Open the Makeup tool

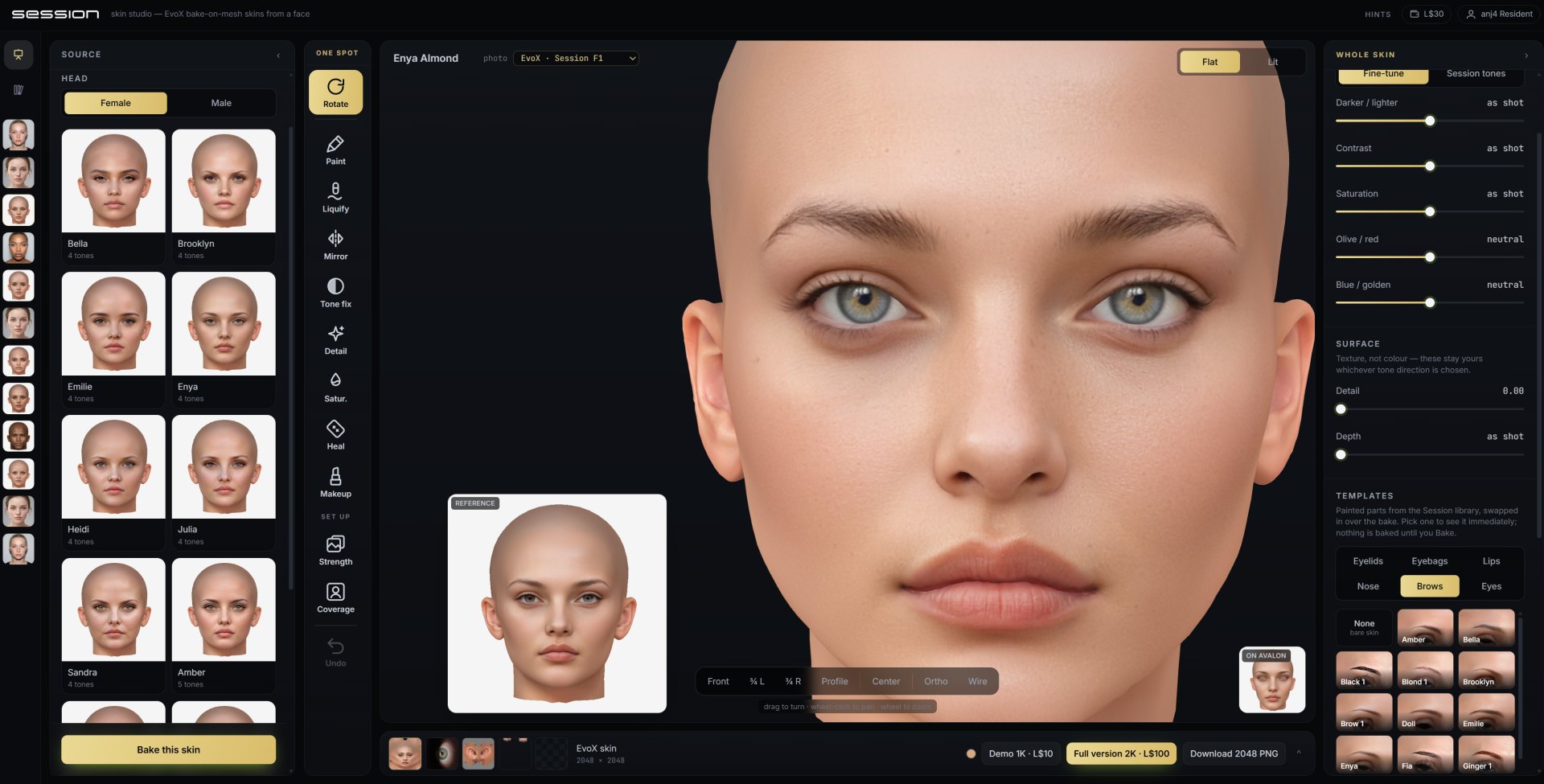pyautogui.click(x=335, y=482)
